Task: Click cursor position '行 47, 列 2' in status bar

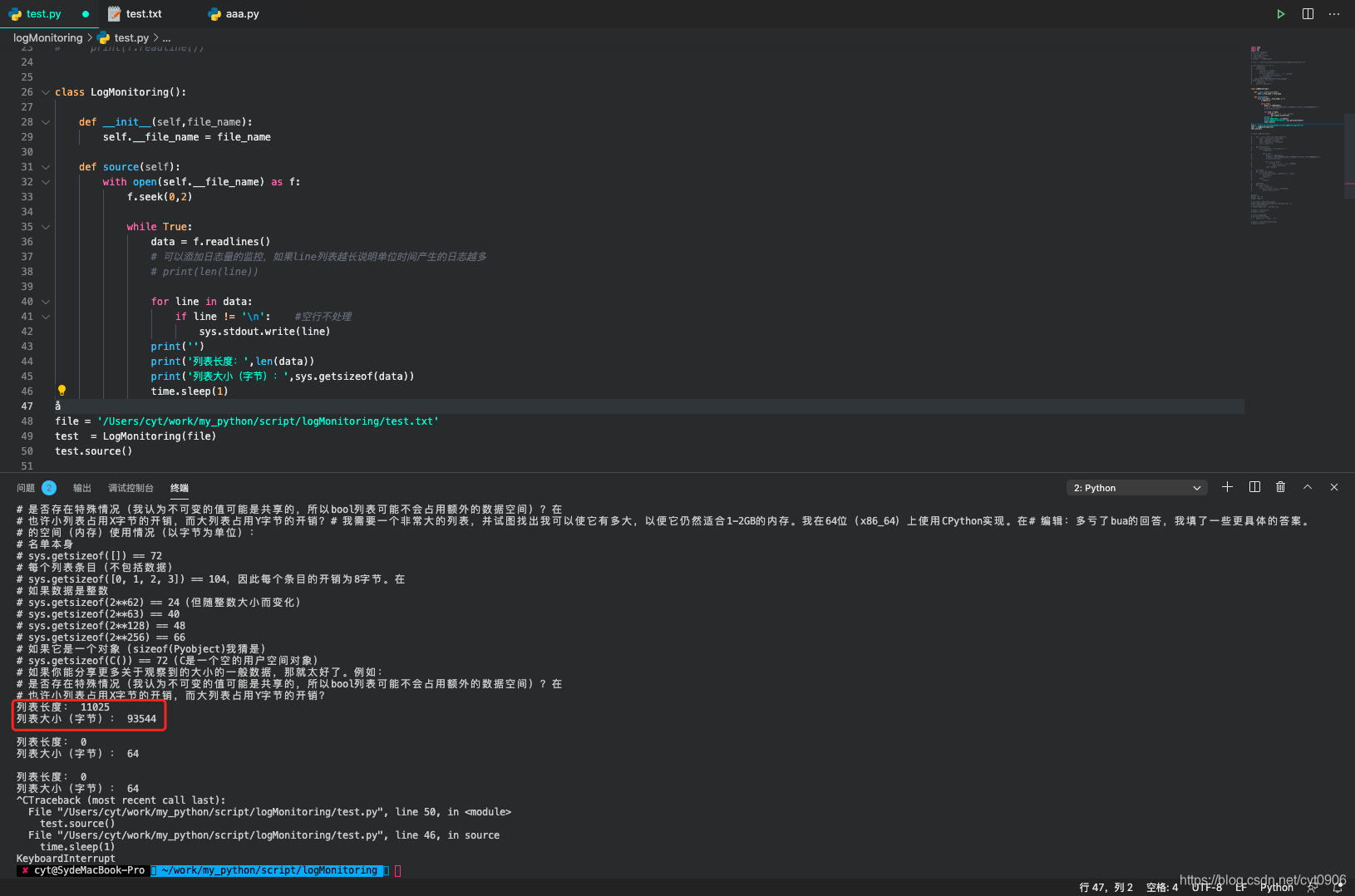Action: 1106,888
